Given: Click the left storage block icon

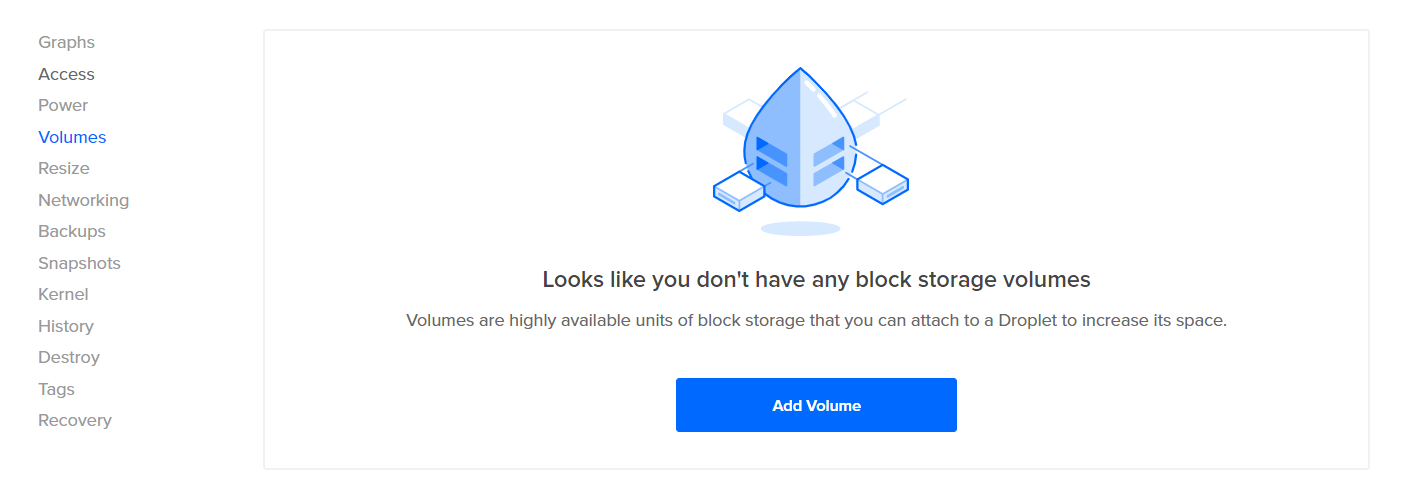Looking at the screenshot, I should pyautogui.click(x=738, y=189).
